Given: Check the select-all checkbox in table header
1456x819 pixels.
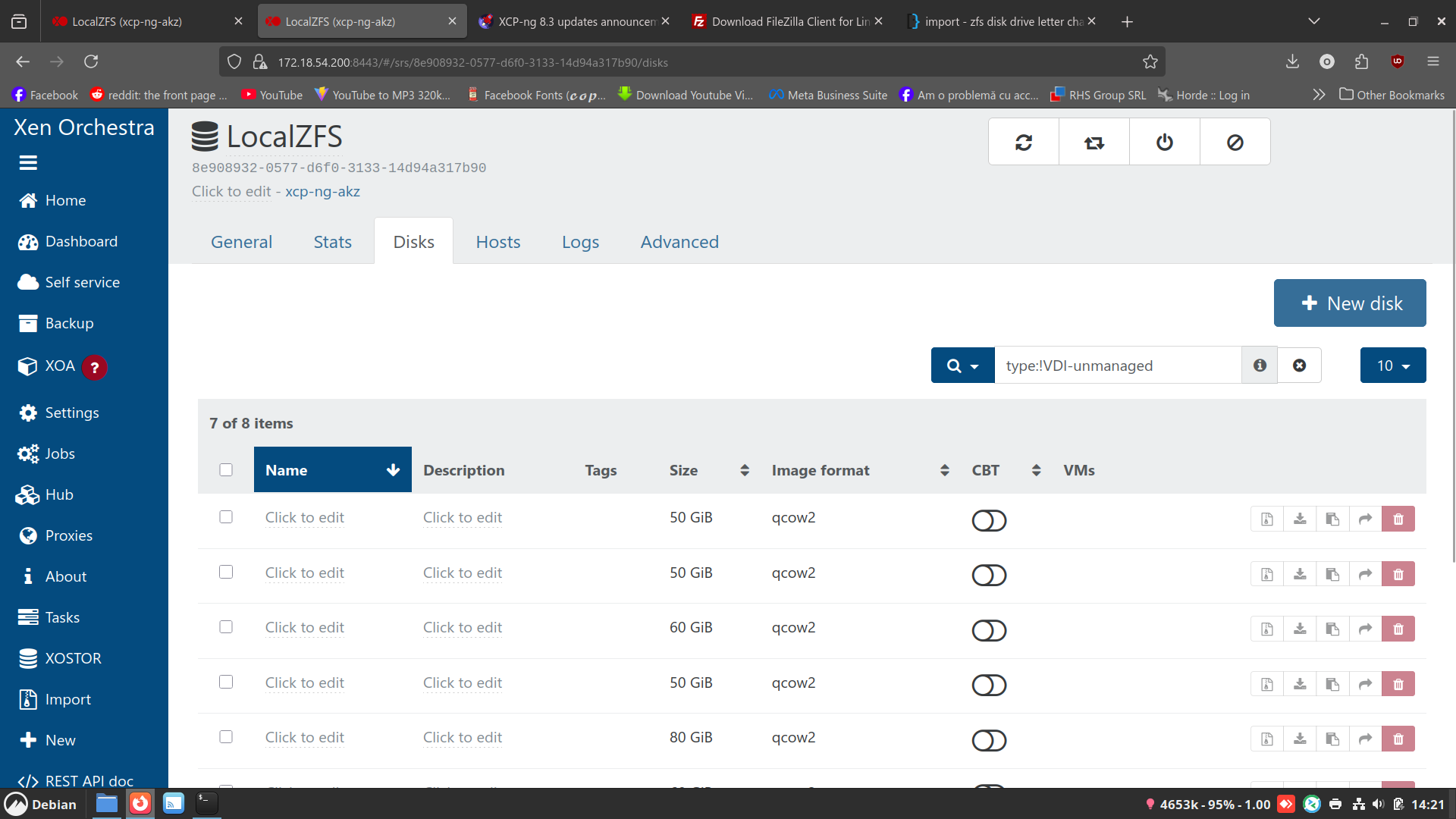Looking at the screenshot, I should (x=226, y=470).
